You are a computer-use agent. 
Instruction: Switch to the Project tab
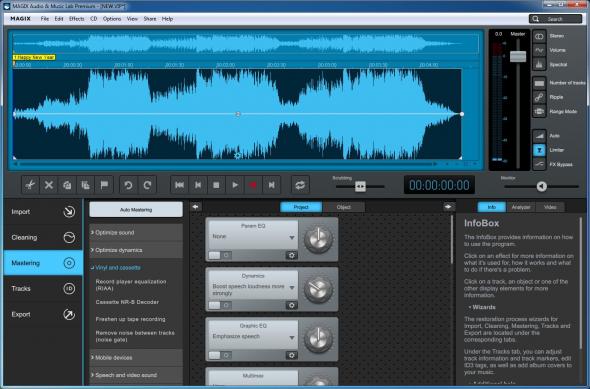point(301,207)
